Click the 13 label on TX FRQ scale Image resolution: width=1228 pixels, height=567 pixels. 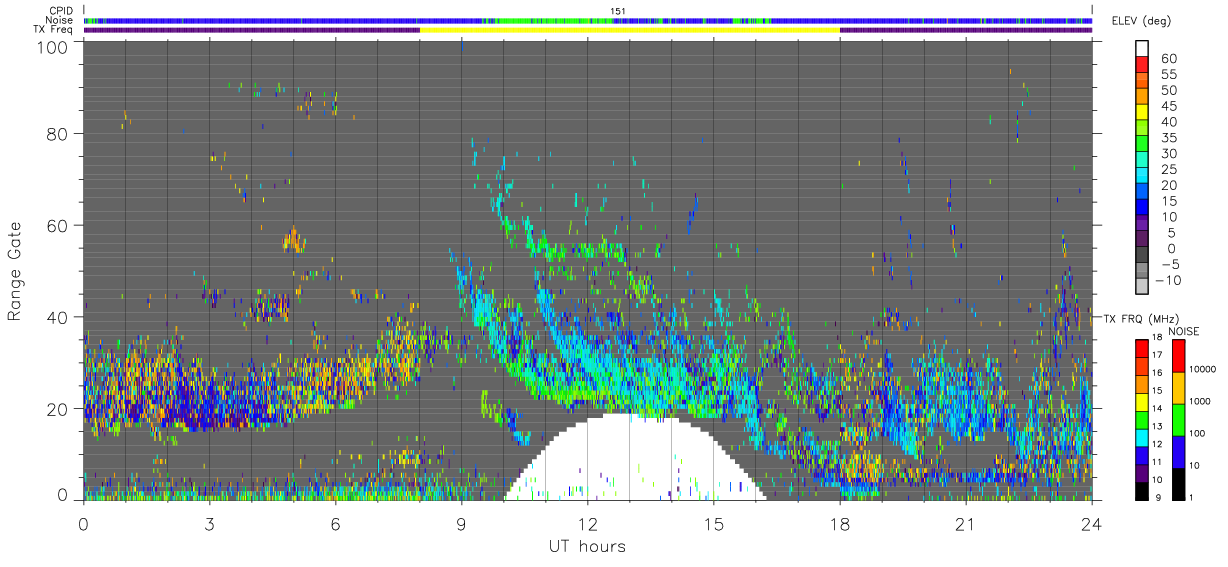tap(1157, 425)
